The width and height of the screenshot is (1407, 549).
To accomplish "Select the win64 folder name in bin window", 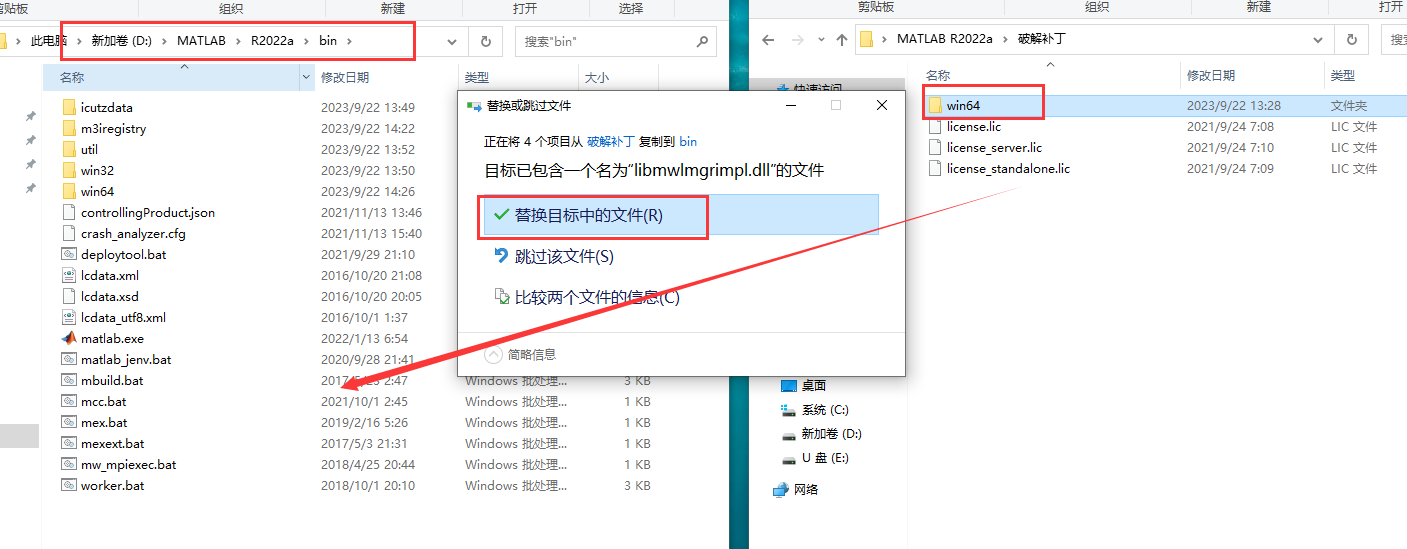I will tap(97, 191).
